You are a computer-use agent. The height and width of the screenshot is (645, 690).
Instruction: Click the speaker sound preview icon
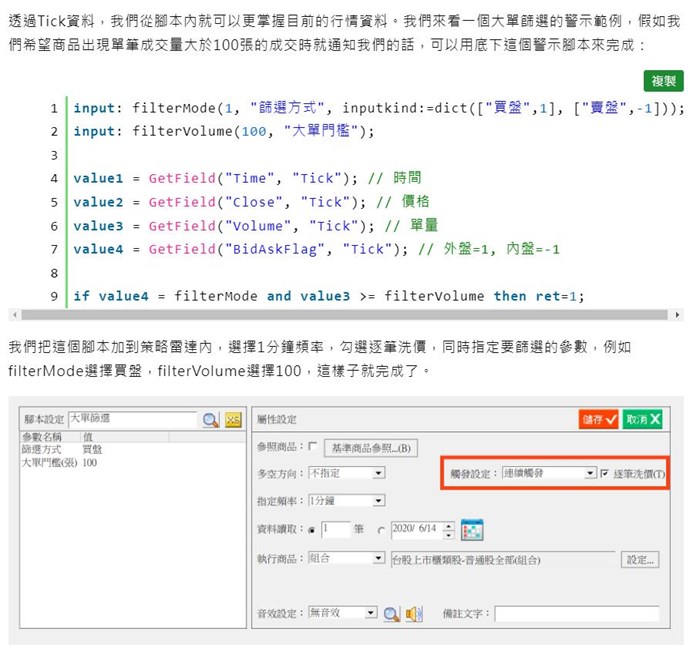414,613
